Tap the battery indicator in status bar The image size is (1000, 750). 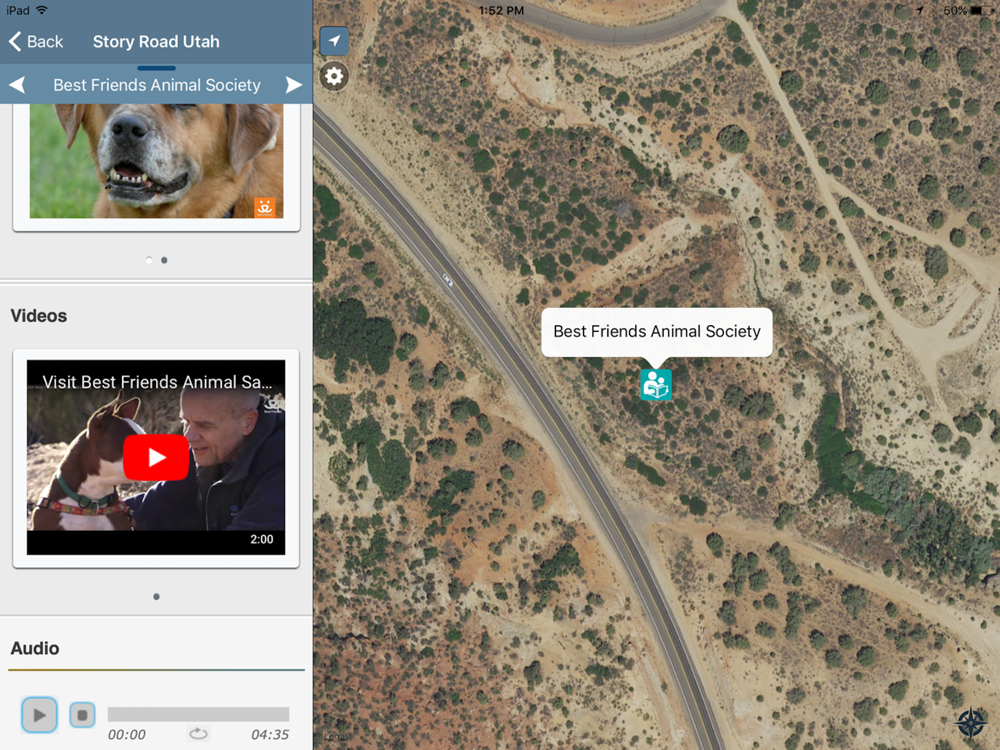click(x=982, y=11)
